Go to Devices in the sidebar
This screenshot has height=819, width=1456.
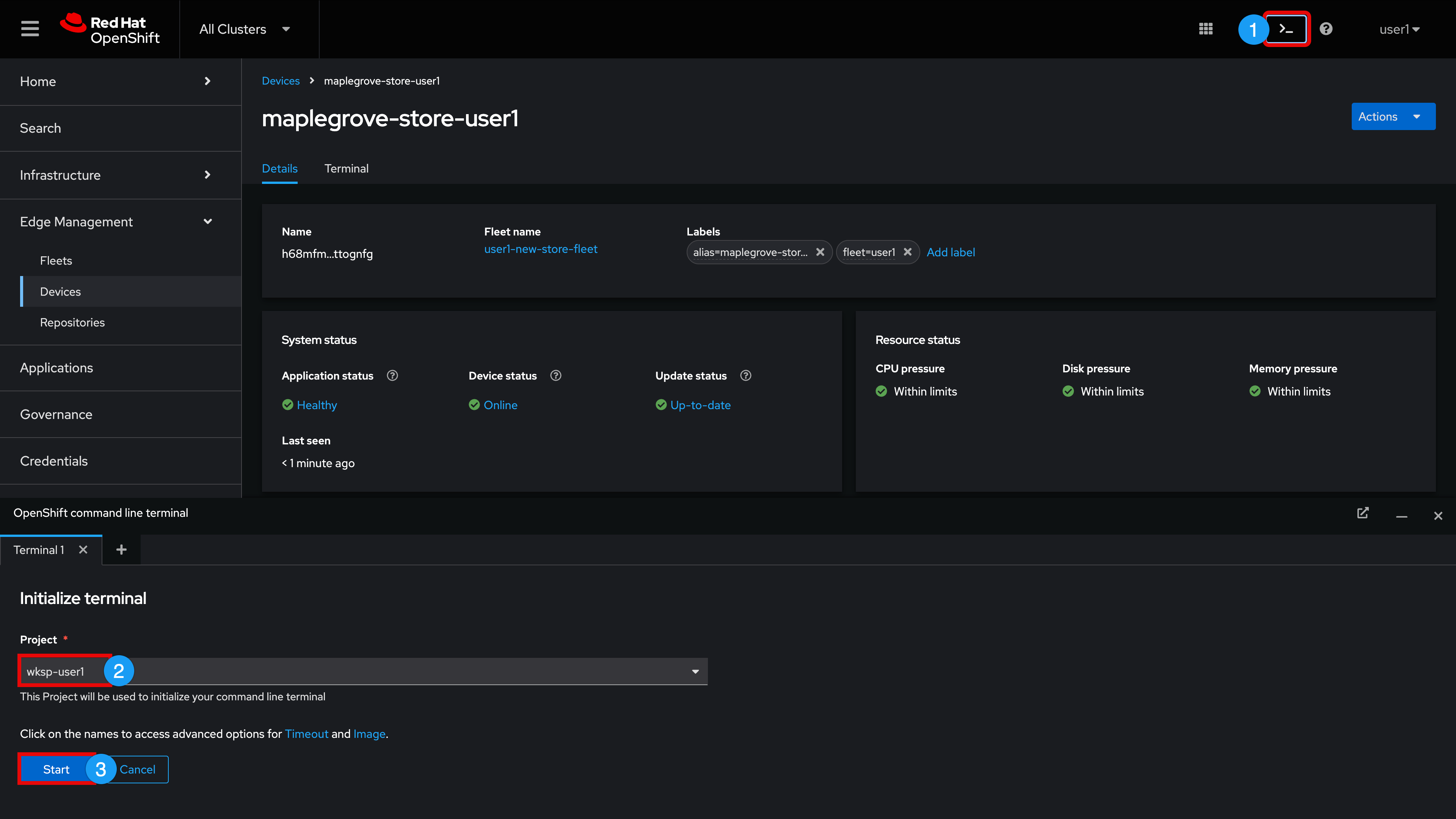coord(130,292)
